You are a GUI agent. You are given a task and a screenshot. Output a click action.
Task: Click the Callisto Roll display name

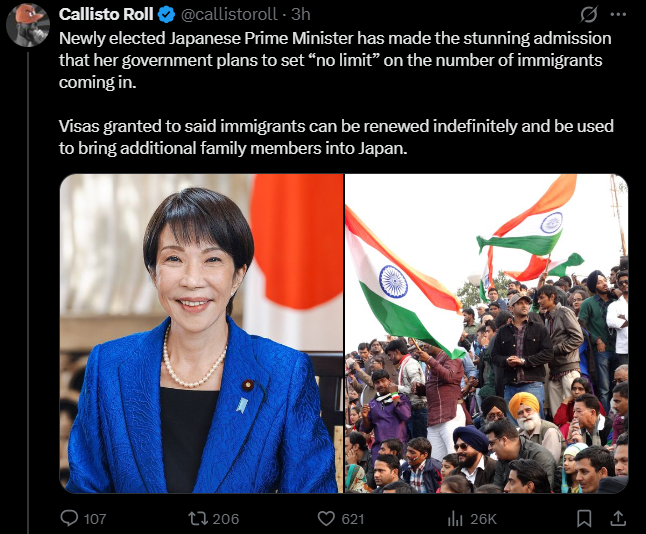coord(106,14)
